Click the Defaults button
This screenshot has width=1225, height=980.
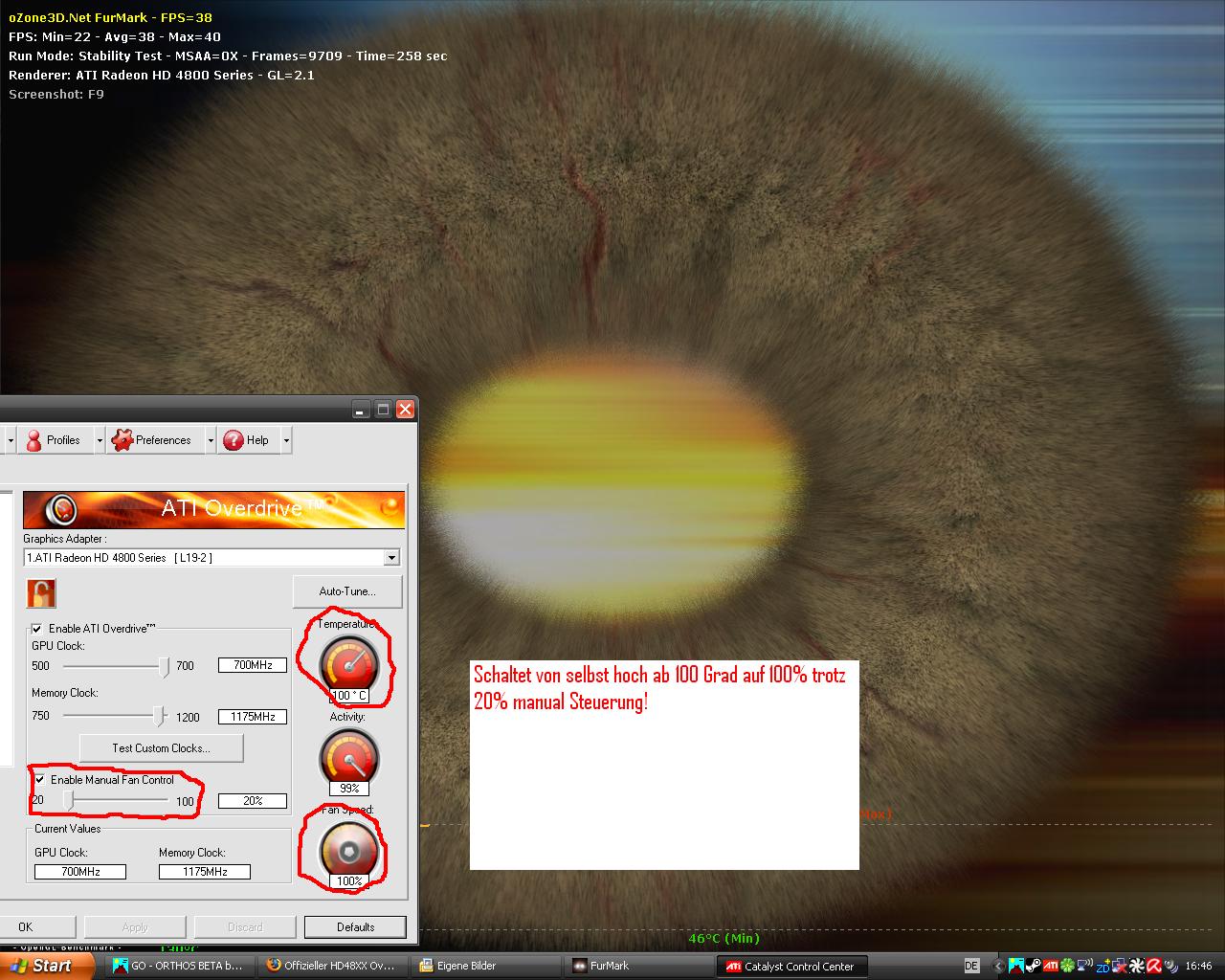[355, 926]
